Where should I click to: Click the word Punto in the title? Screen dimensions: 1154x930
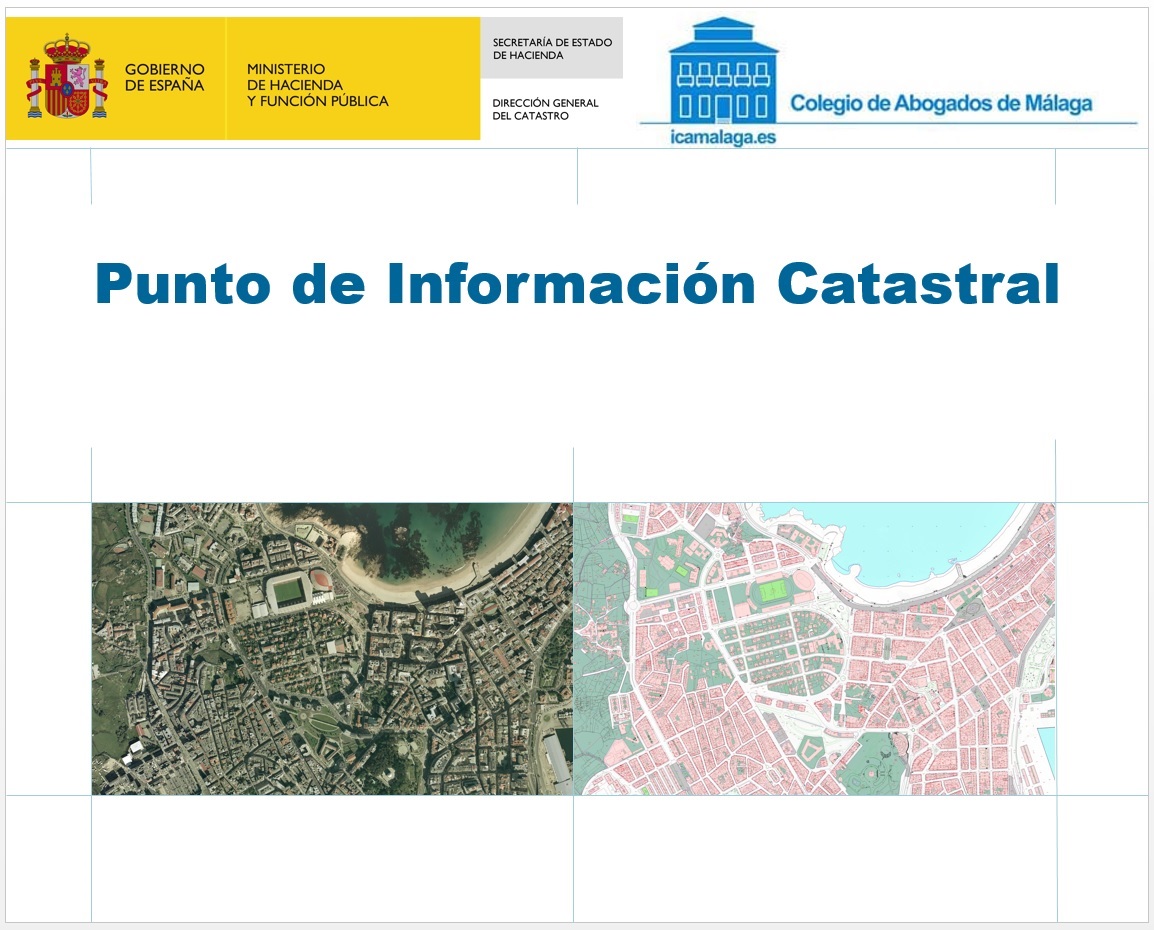point(182,284)
